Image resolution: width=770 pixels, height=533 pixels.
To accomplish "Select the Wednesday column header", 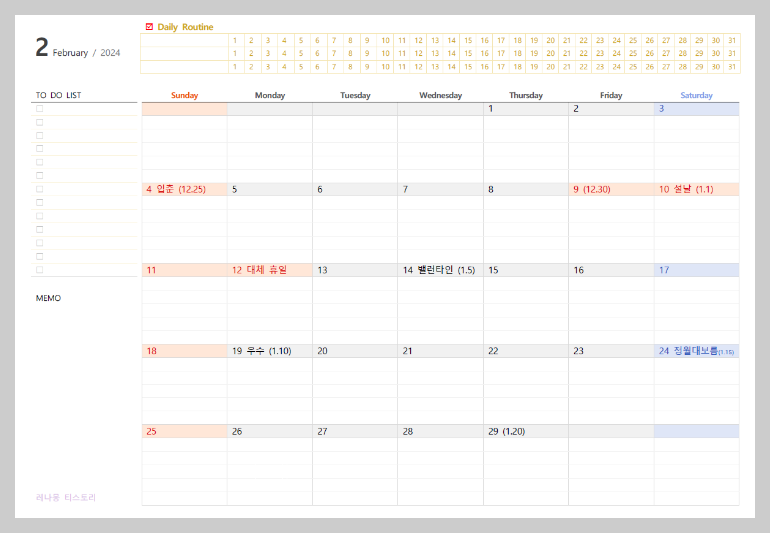I will pyautogui.click(x=440, y=95).
